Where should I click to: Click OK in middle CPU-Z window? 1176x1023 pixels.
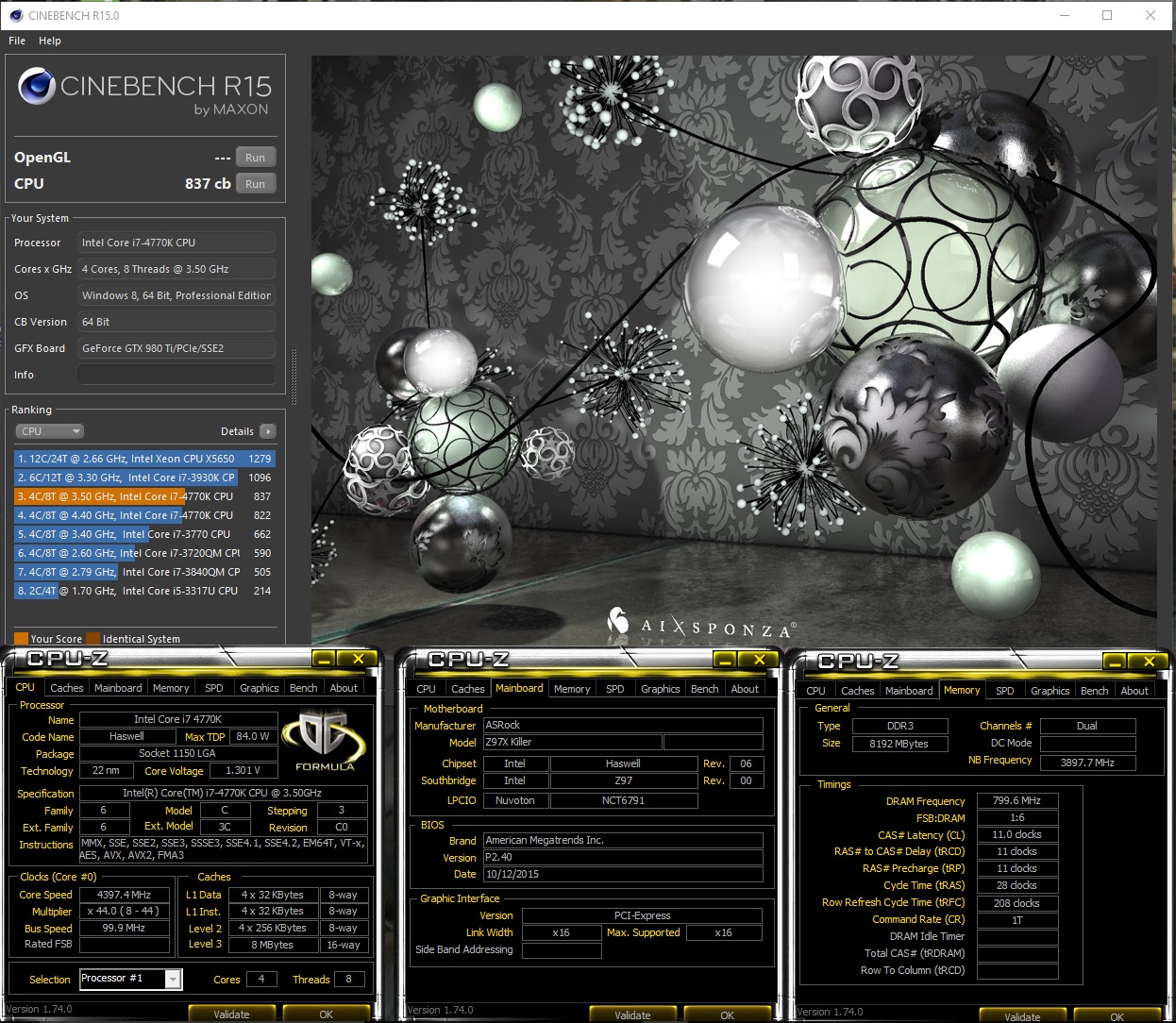coord(727,1015)
